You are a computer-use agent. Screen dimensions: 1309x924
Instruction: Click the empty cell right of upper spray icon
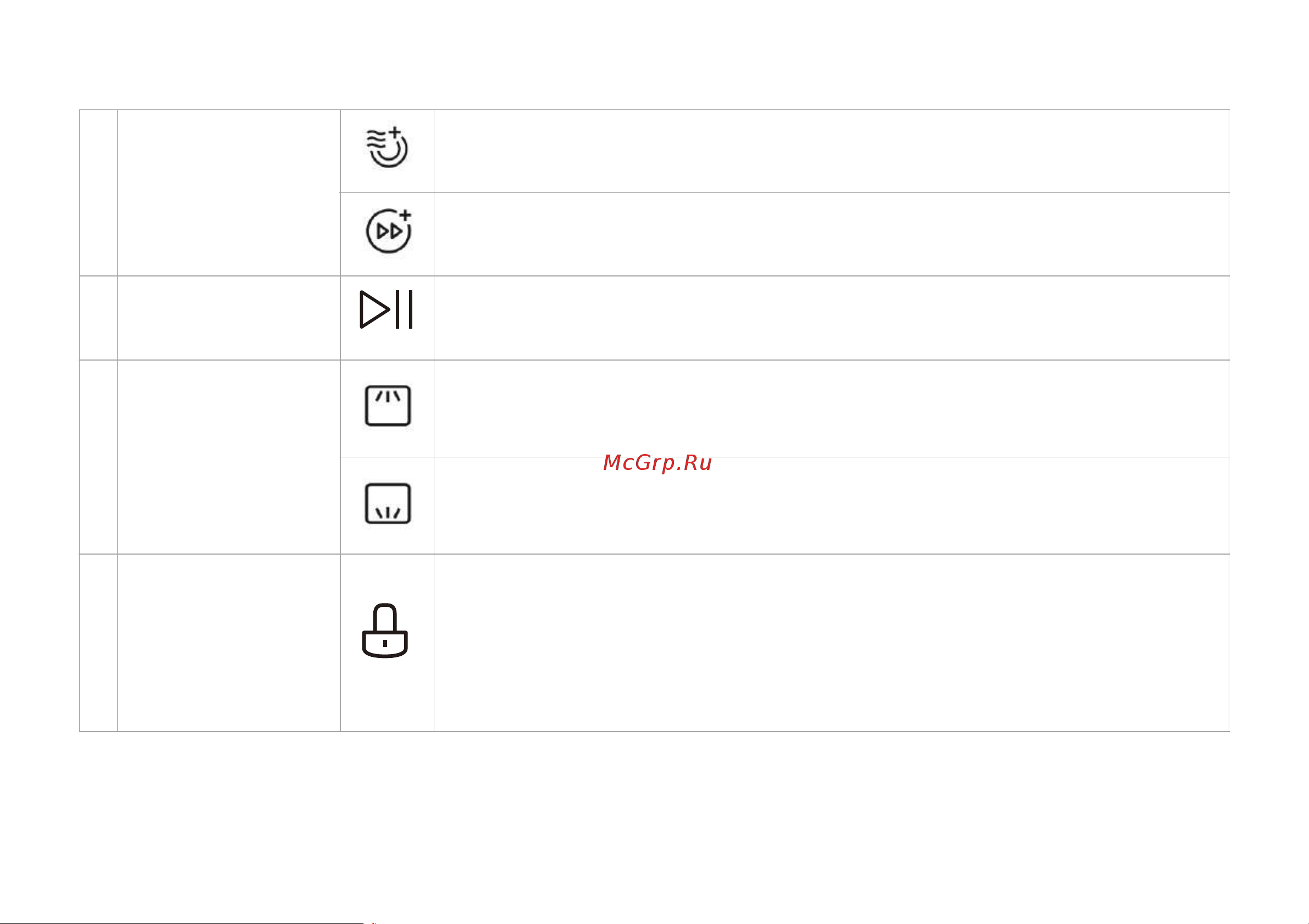click(x=831, y=409)
